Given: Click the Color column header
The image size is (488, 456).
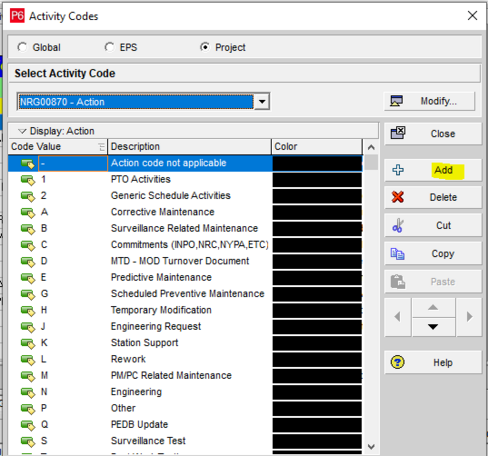Looking at the screenshot, I should [317, 146].
